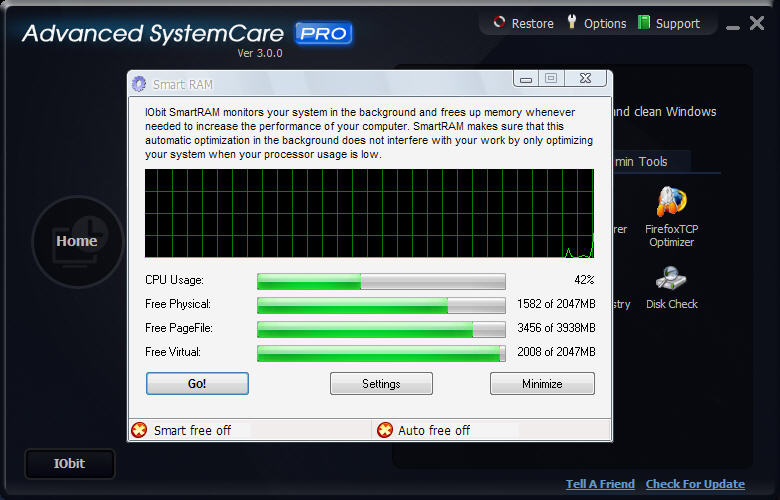780x500 pixels.
Task: Click the Free PageFile label
Action: (x=179, y=328)
